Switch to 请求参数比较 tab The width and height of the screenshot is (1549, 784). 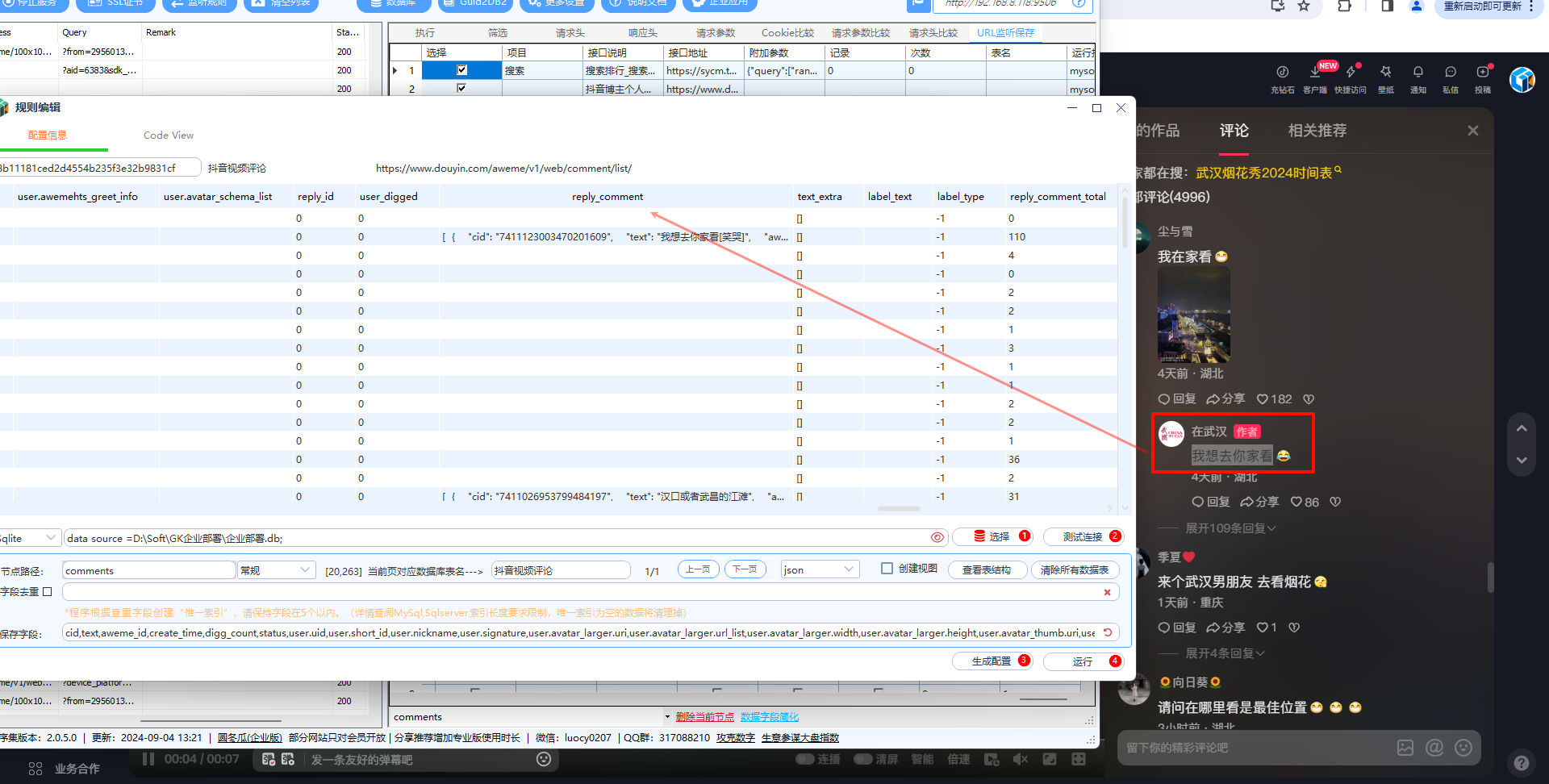coord(861,33)
